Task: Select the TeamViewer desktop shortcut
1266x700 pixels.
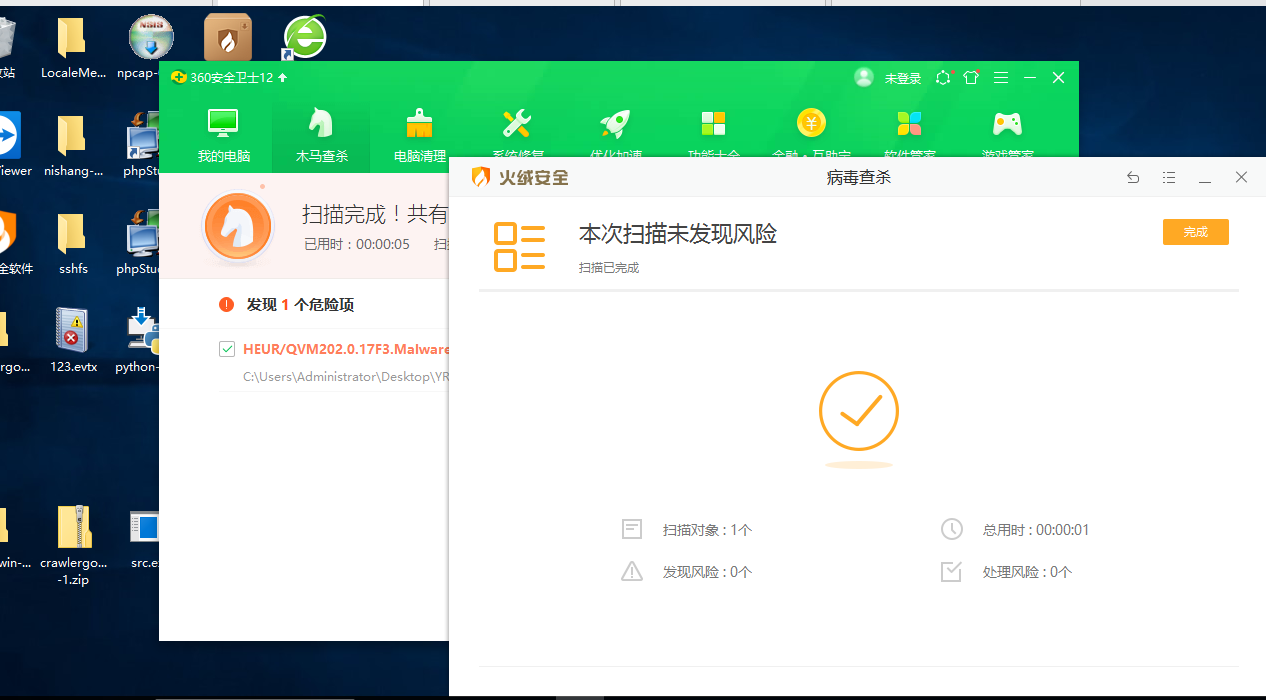Action: [13, 145]
